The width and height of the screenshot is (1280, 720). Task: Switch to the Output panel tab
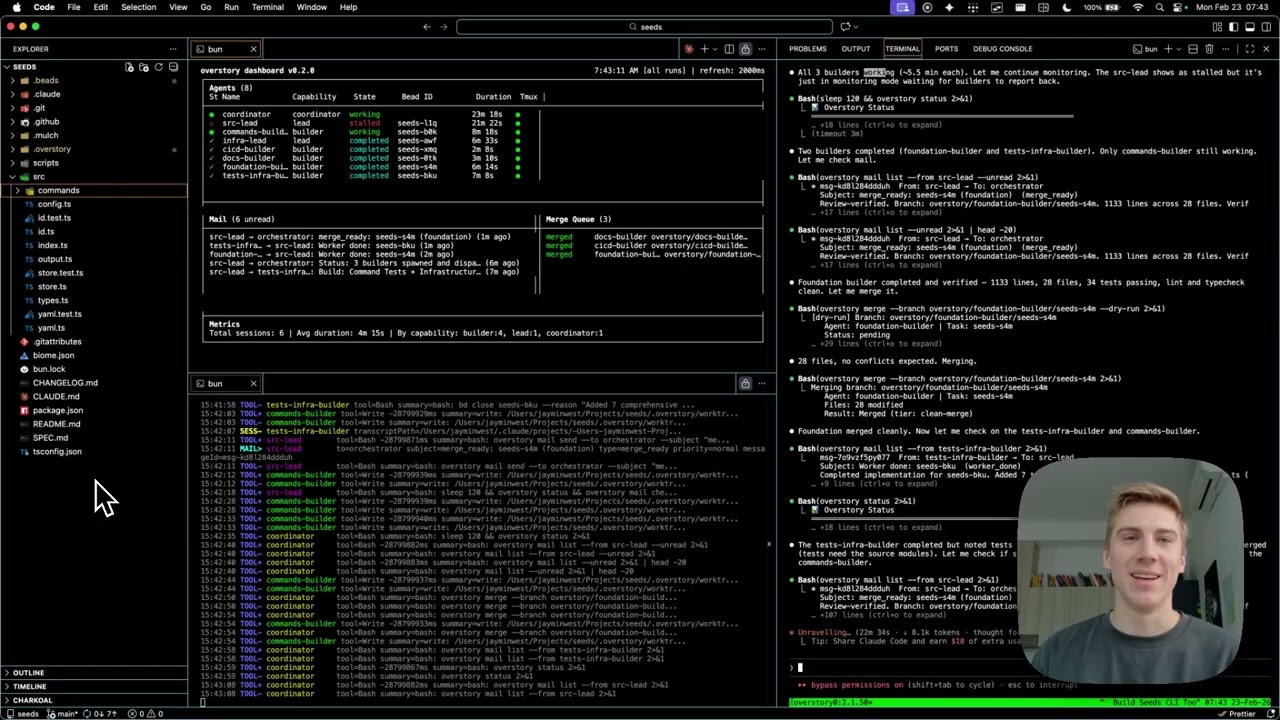[x=855, y=49]
